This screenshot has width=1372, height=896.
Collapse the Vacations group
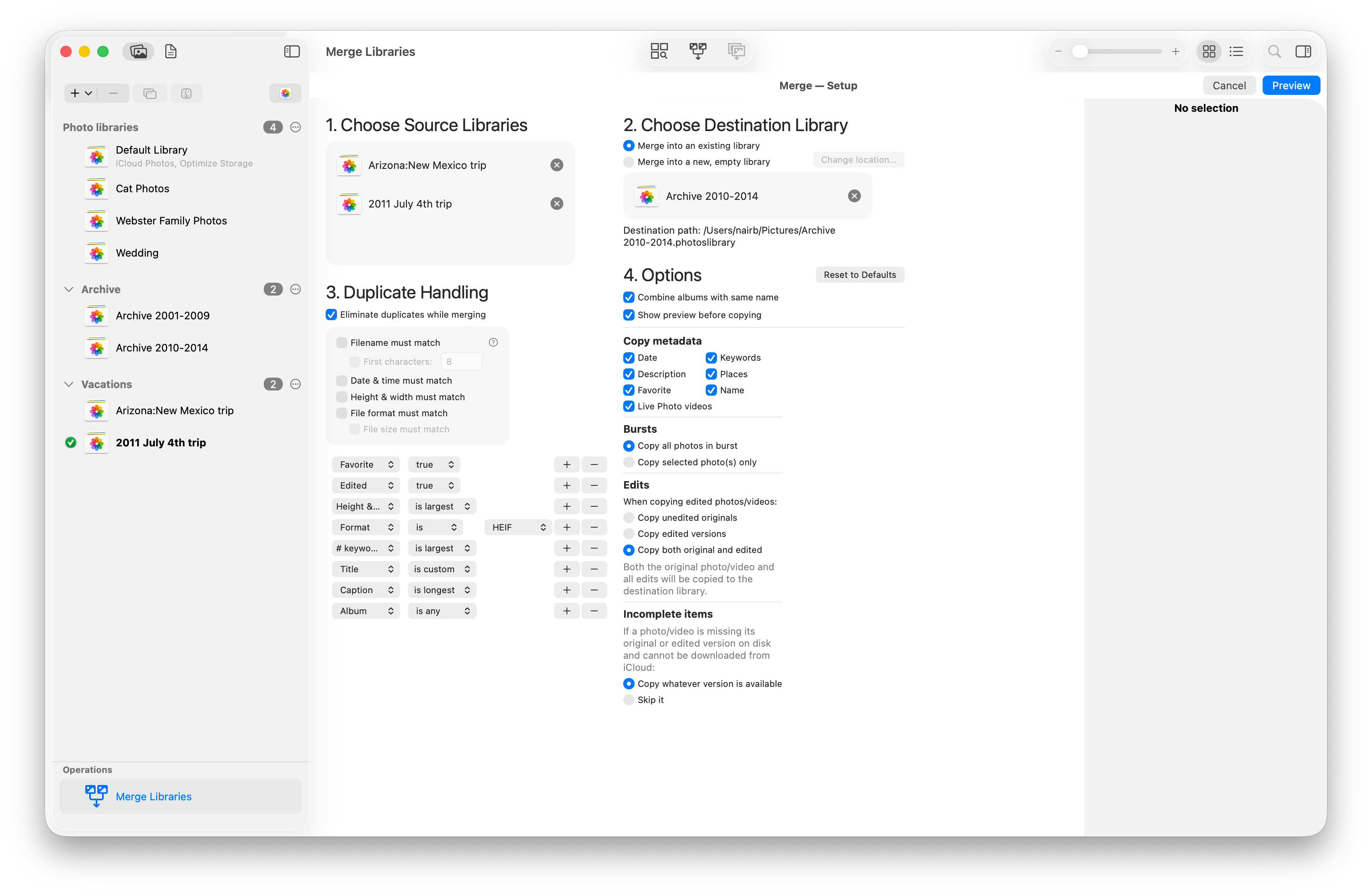click(x=69, y=384)
